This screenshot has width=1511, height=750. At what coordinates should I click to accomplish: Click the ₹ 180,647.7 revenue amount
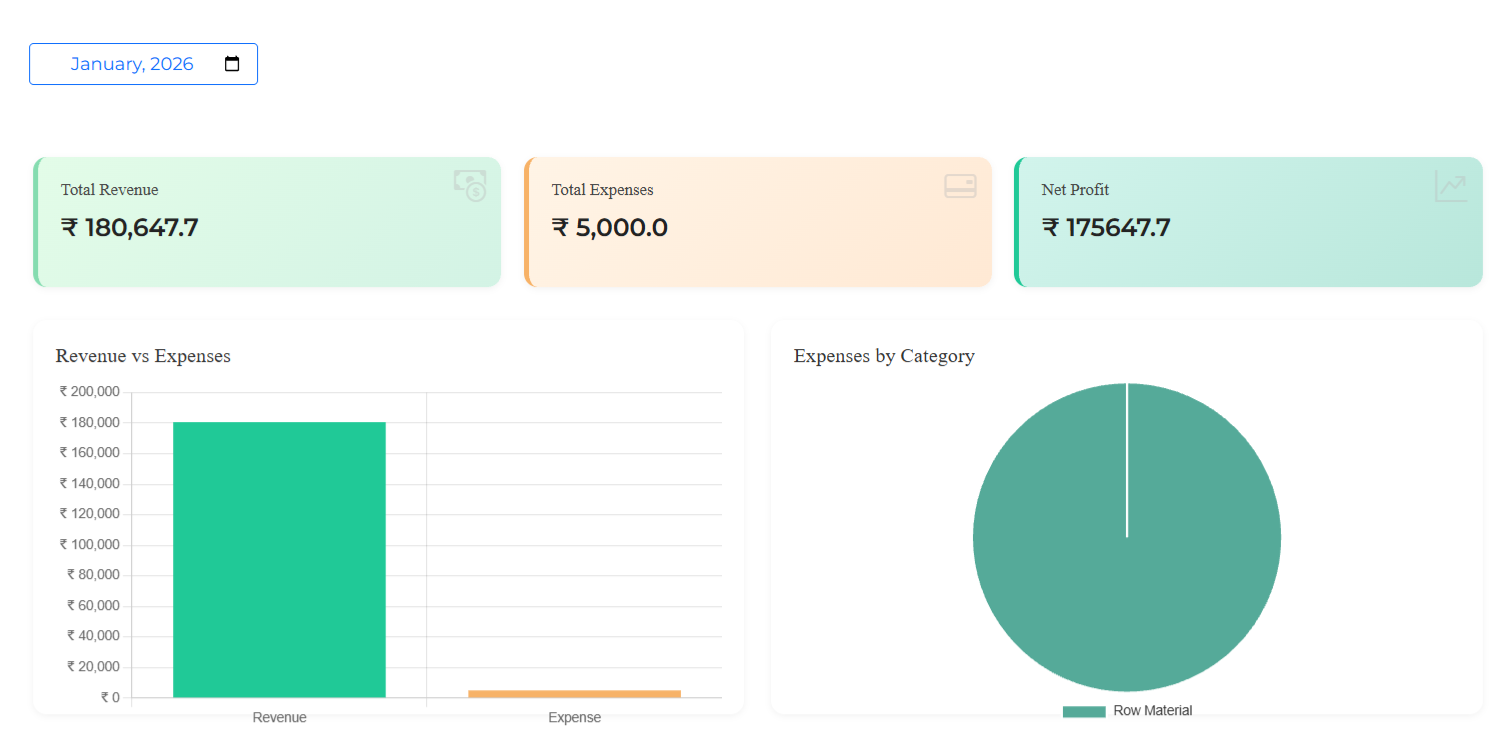(130, 228)
